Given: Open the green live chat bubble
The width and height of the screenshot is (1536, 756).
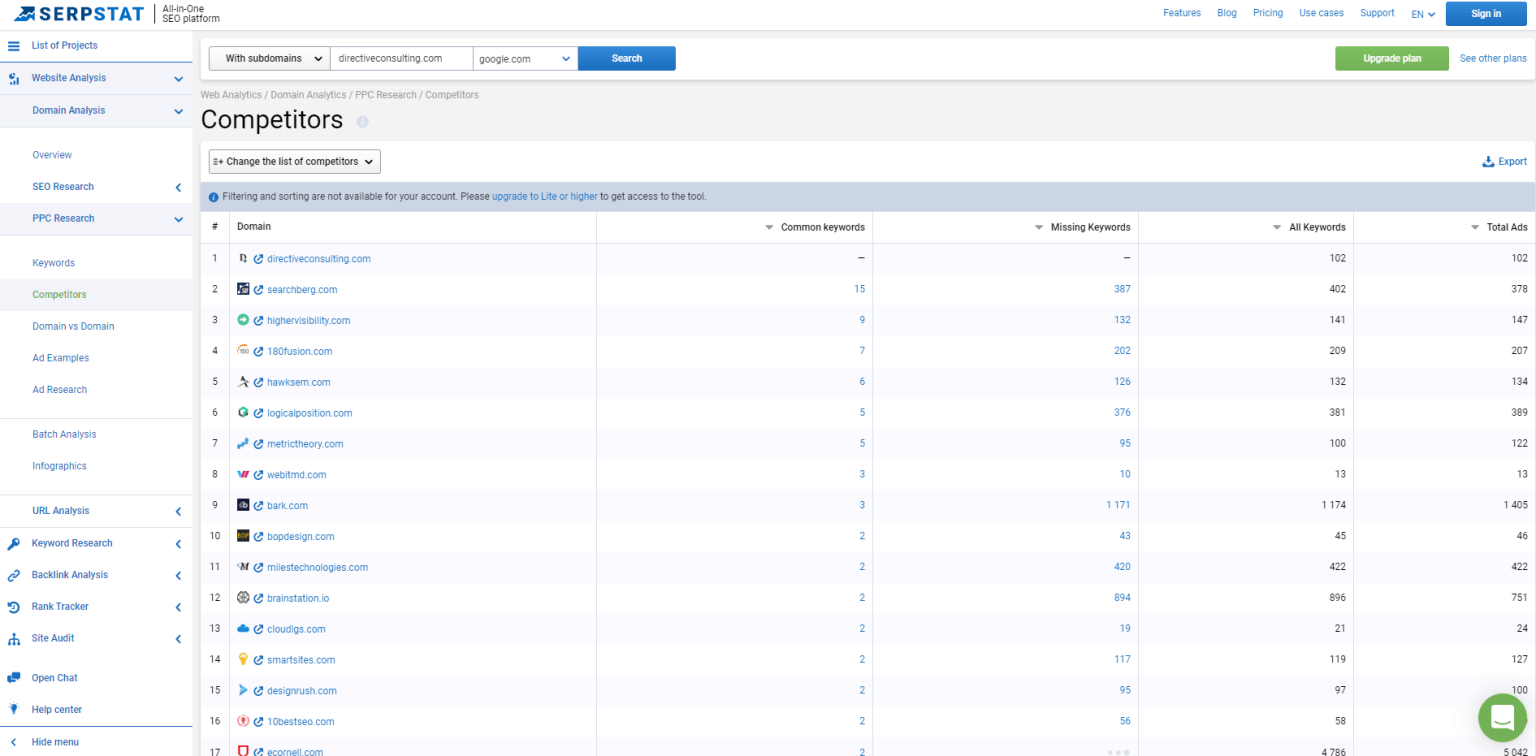Looking at the screenshot, I should coord(1502,717).
